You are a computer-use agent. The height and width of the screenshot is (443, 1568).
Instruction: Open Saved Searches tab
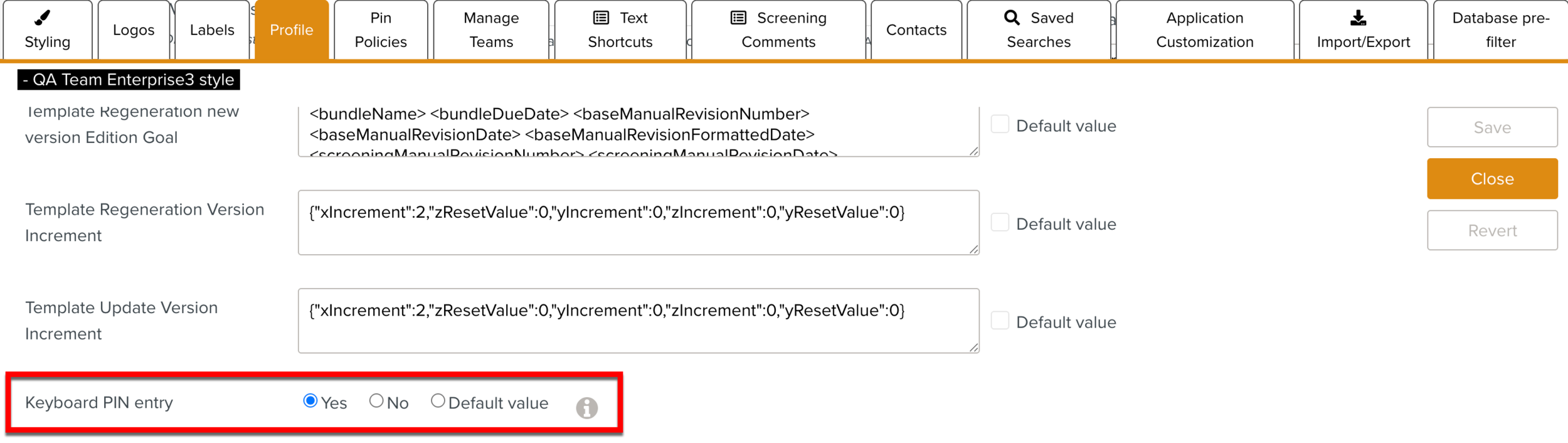click(x=1039, y=29)
